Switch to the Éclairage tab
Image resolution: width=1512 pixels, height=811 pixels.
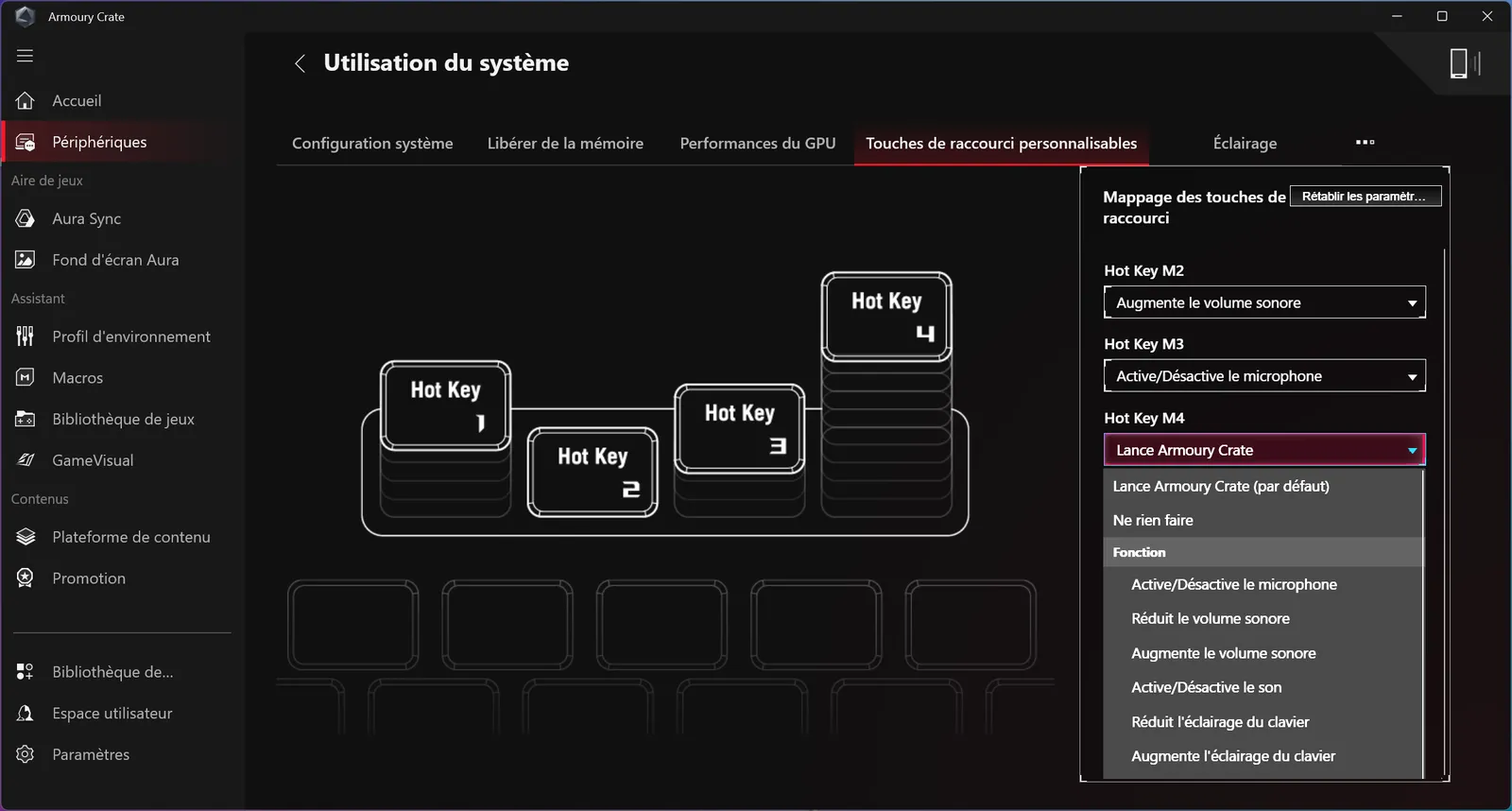(x=1245, y=143)
